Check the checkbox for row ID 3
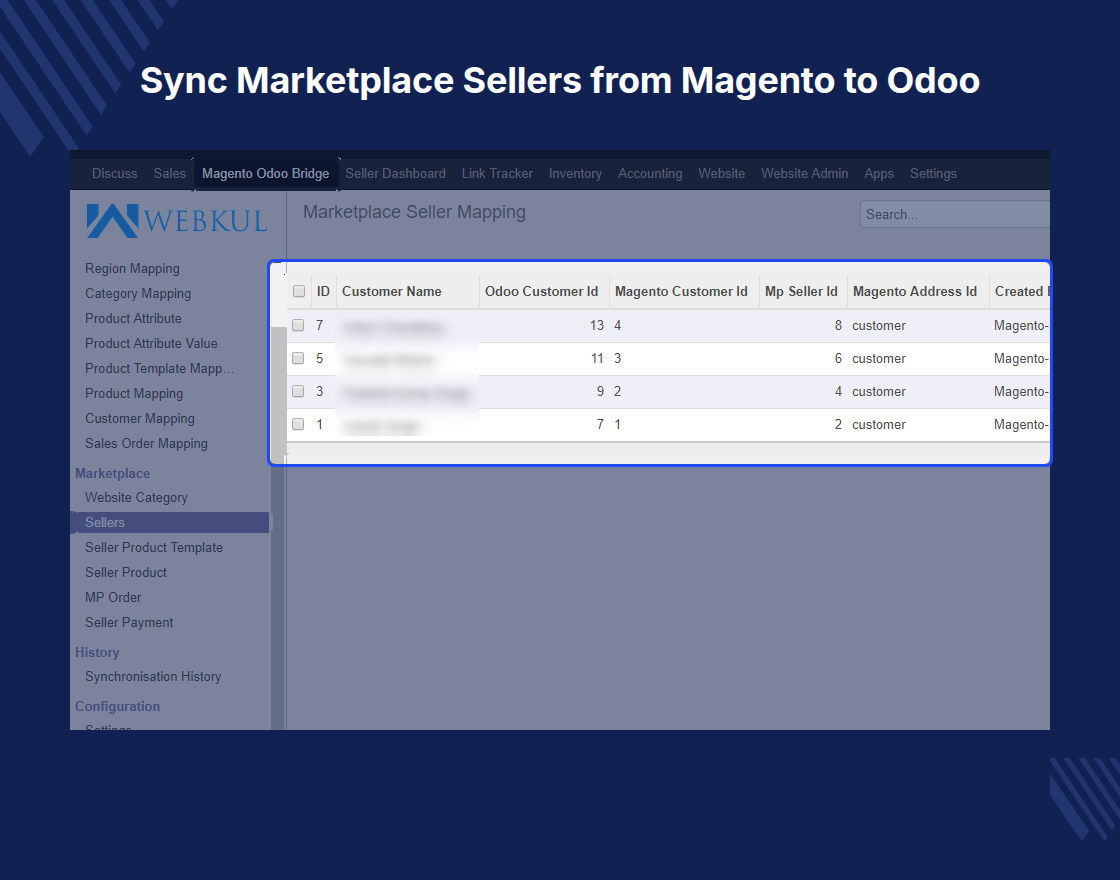1120x880 pixels. click(x=299, y=391)
